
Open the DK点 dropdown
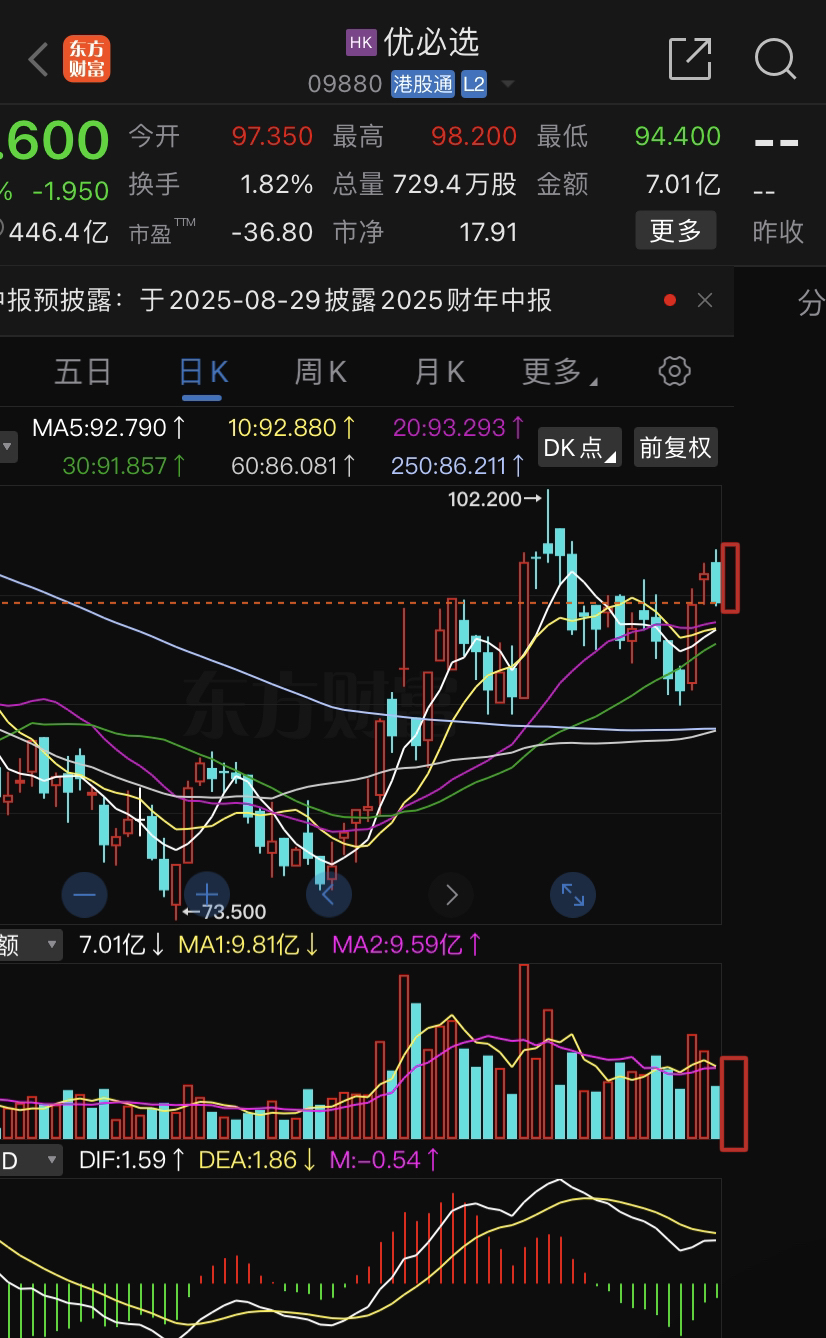tap(580, 447)
